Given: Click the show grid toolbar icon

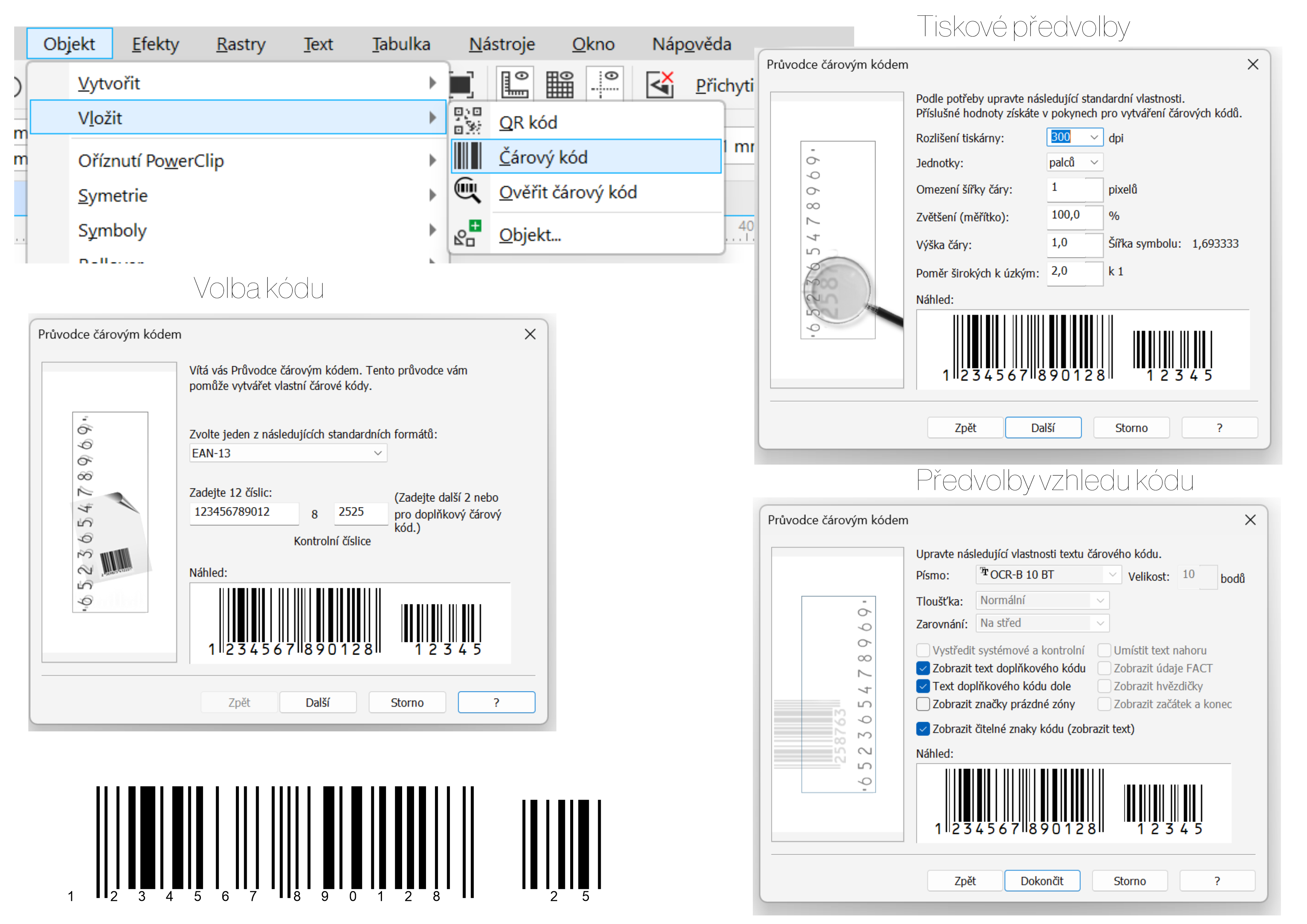Looking at the screenshot, I should point(559,85).
